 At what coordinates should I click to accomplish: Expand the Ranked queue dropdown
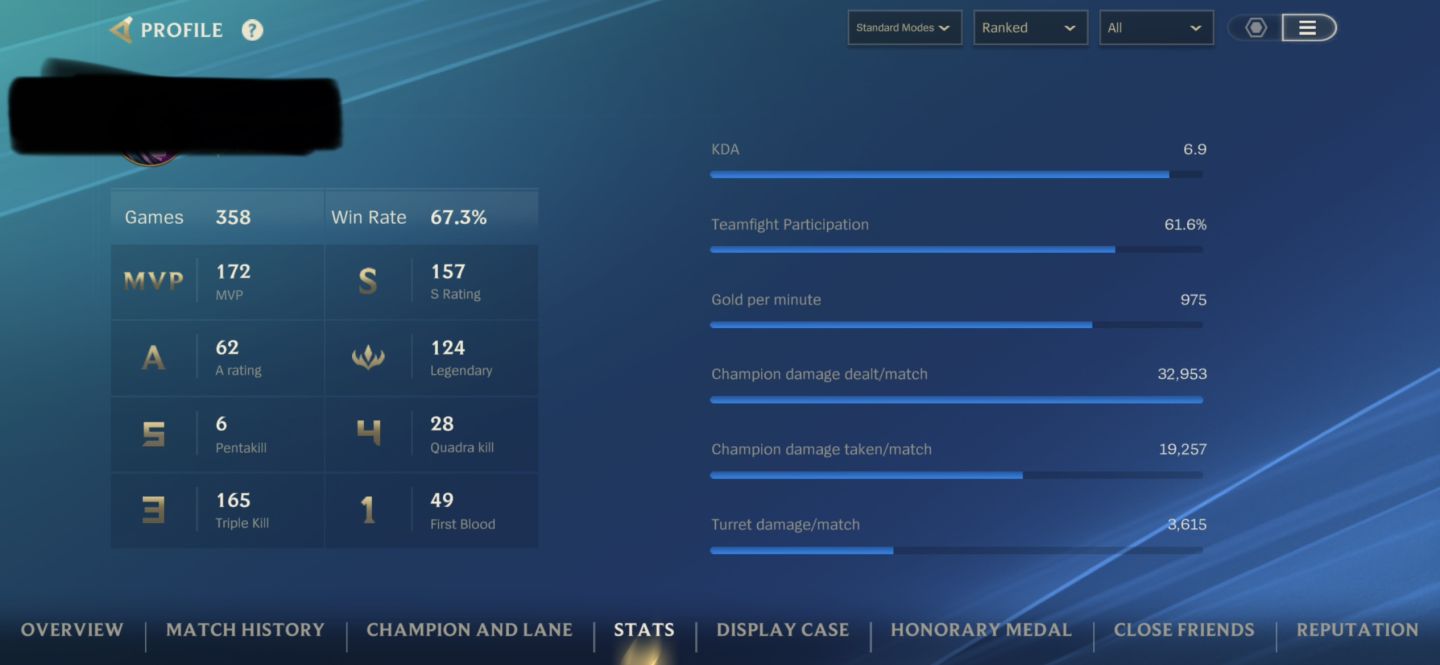pos(1030,28)
